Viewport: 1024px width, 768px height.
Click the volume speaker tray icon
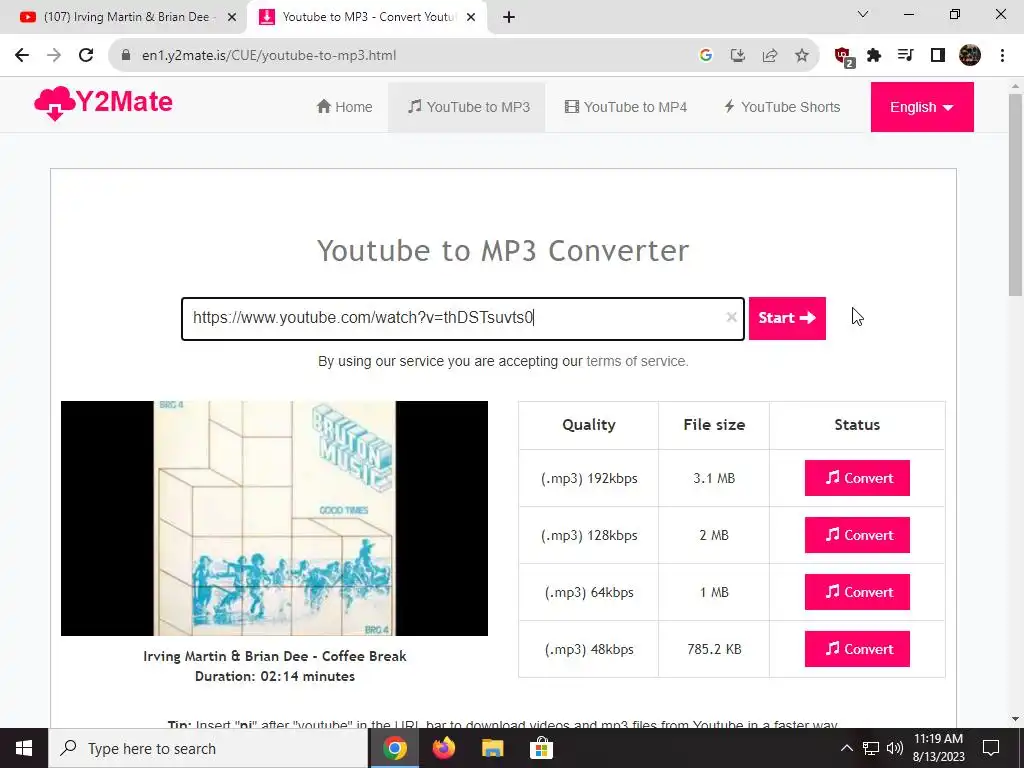coord(895,748)
